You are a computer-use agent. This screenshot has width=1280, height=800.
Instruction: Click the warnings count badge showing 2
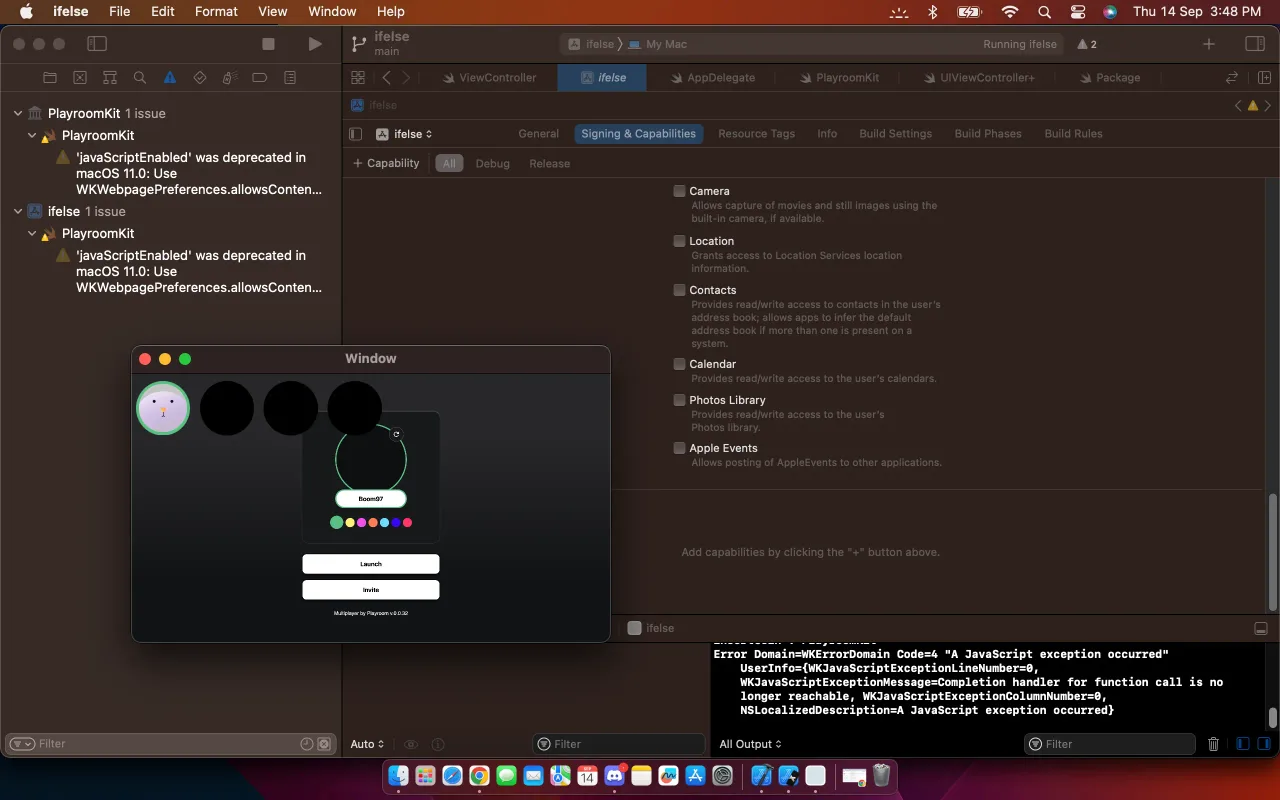pos(1087,44)
